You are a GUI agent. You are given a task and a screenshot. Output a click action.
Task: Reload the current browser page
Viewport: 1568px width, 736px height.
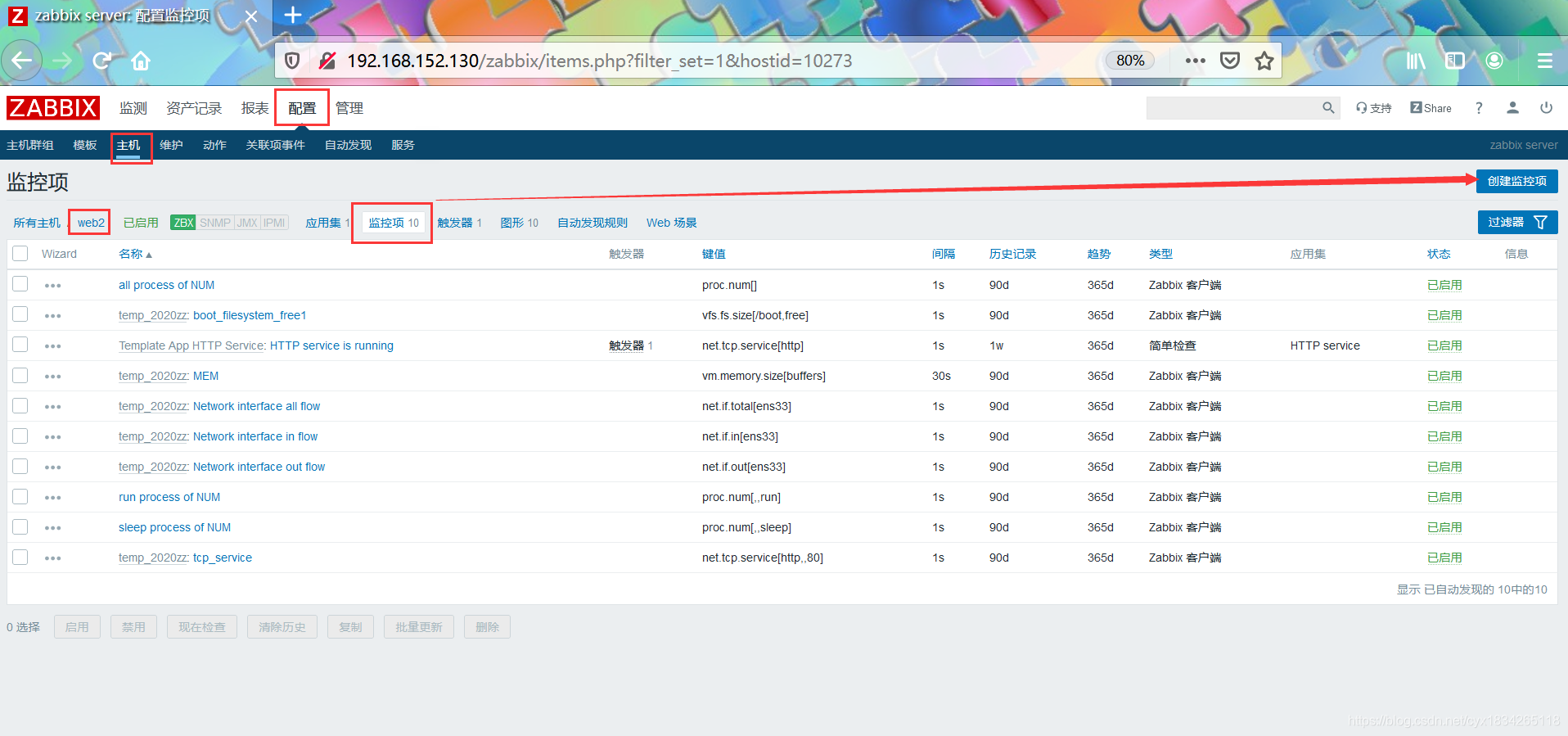(102, 61)
